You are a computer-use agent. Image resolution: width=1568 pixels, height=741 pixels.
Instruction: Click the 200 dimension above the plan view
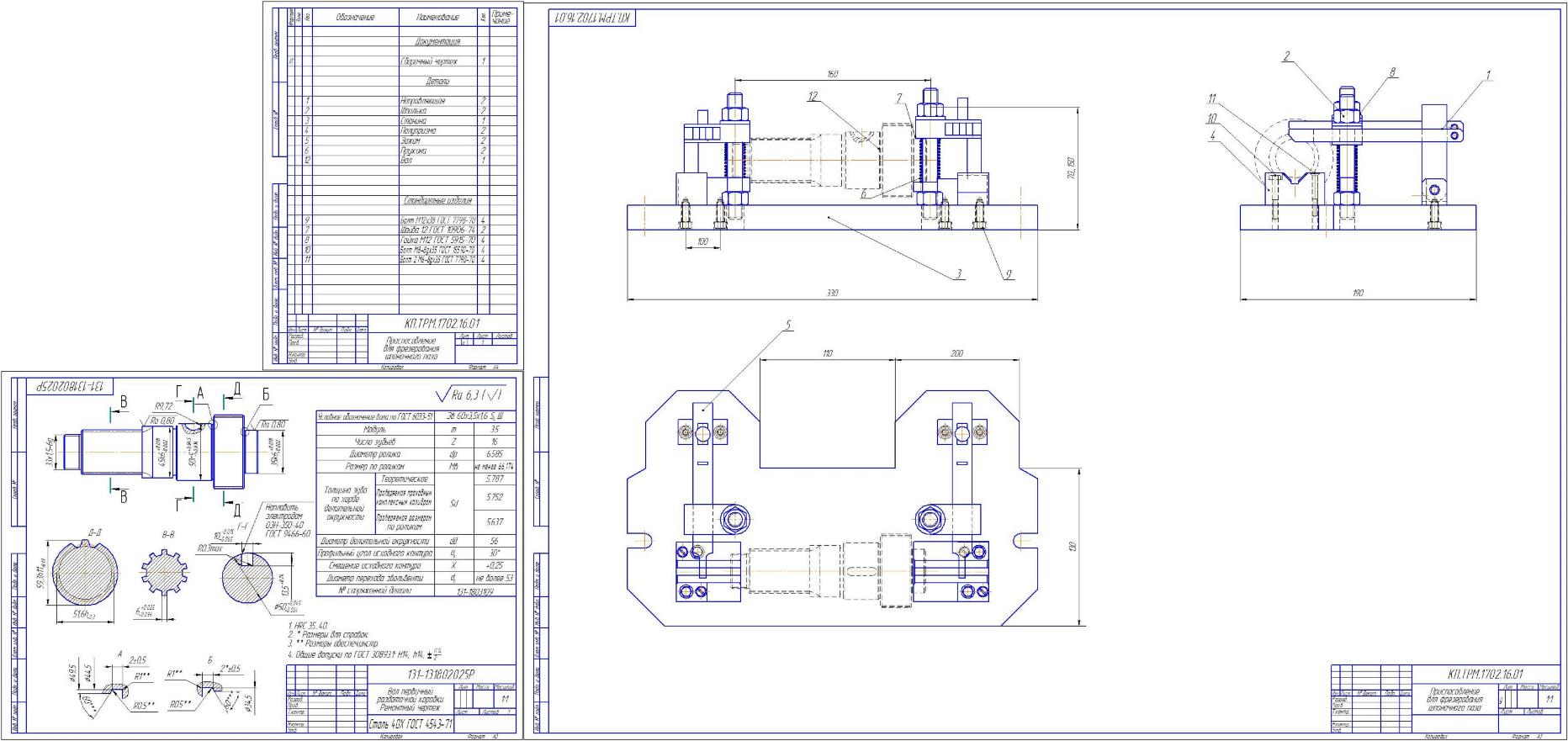coord(956,354)
